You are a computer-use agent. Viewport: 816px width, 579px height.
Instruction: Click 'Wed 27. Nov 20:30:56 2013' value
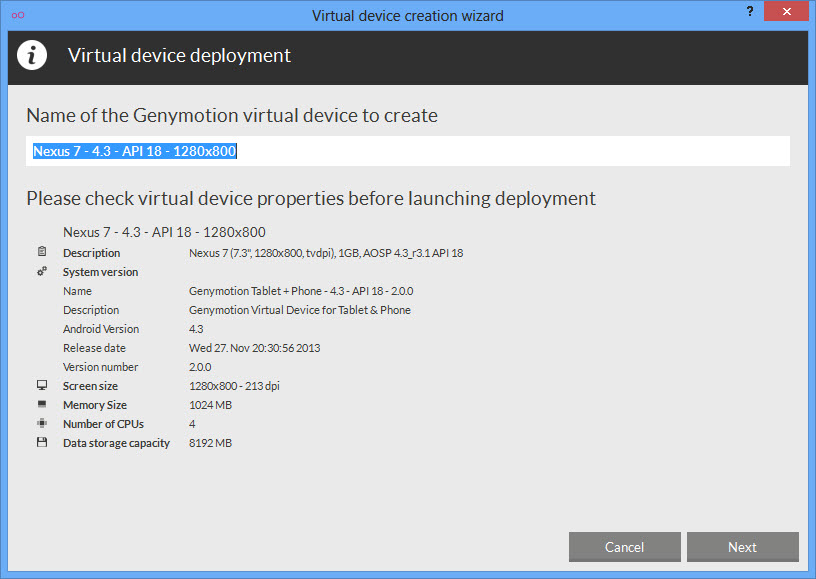(254, 348)
